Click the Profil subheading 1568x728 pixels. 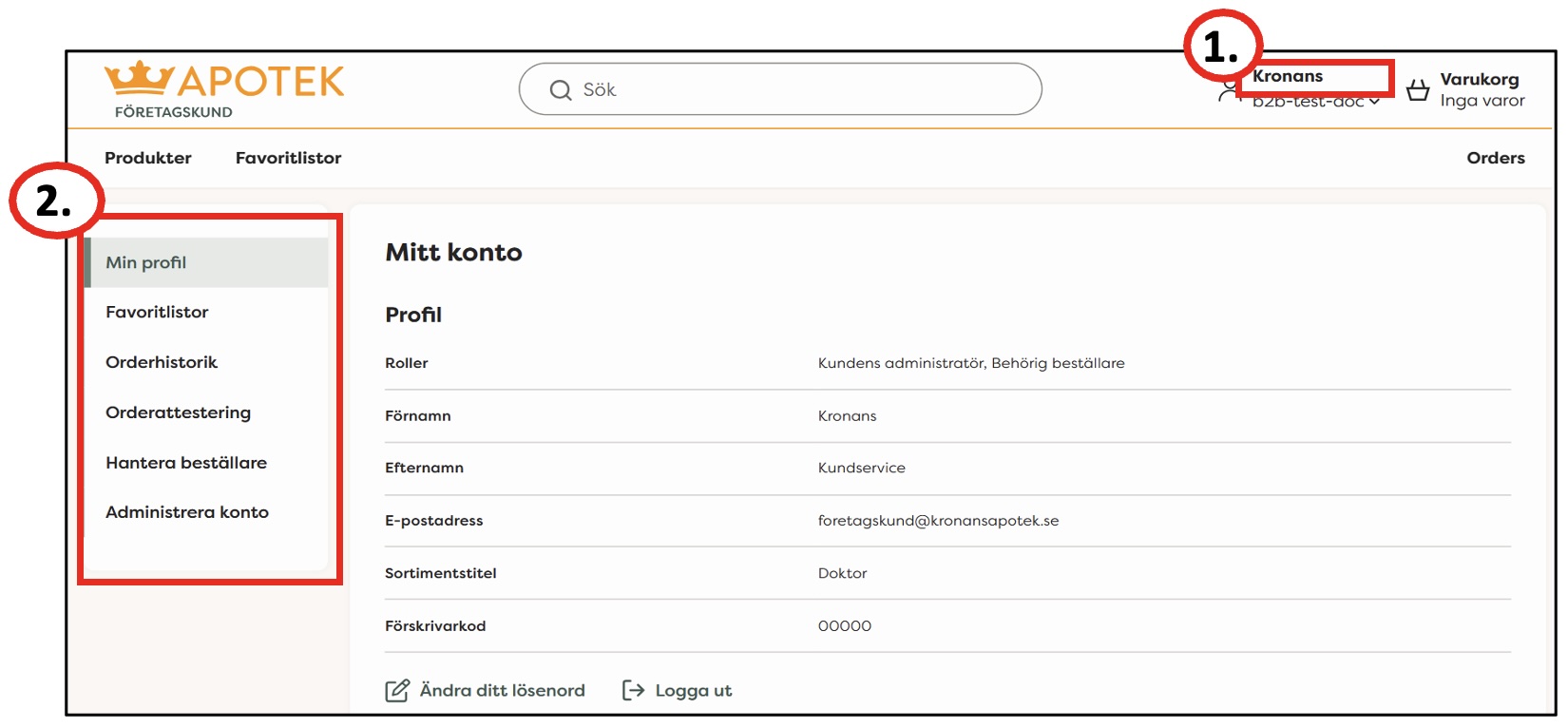tap(413, 315)
